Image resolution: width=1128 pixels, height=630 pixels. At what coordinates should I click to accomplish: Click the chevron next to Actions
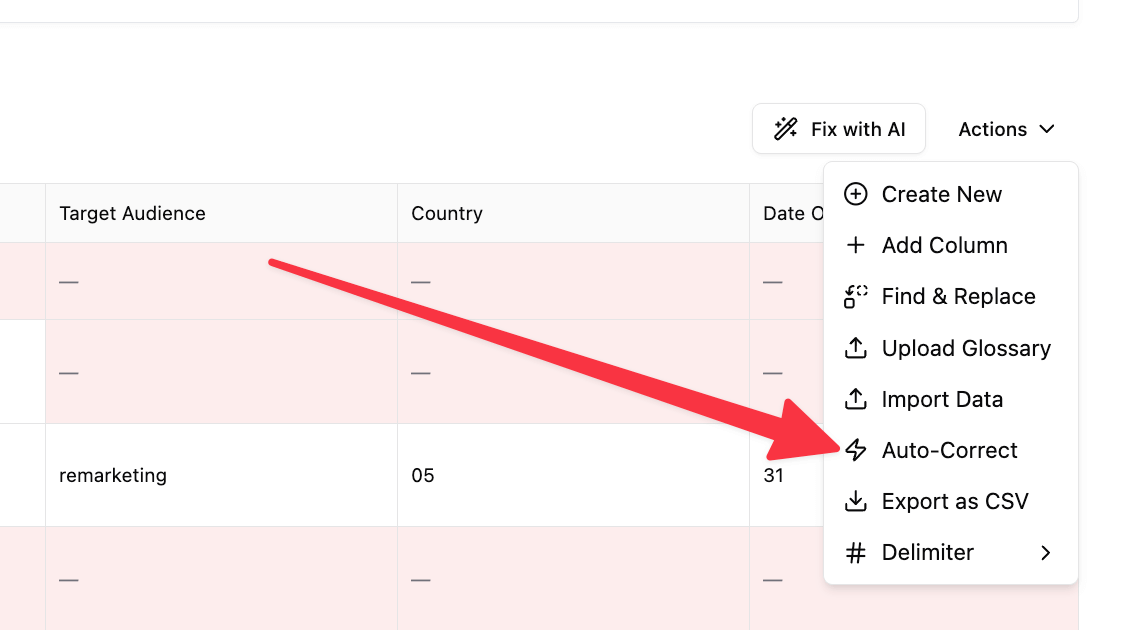[x=1047, y=129]
